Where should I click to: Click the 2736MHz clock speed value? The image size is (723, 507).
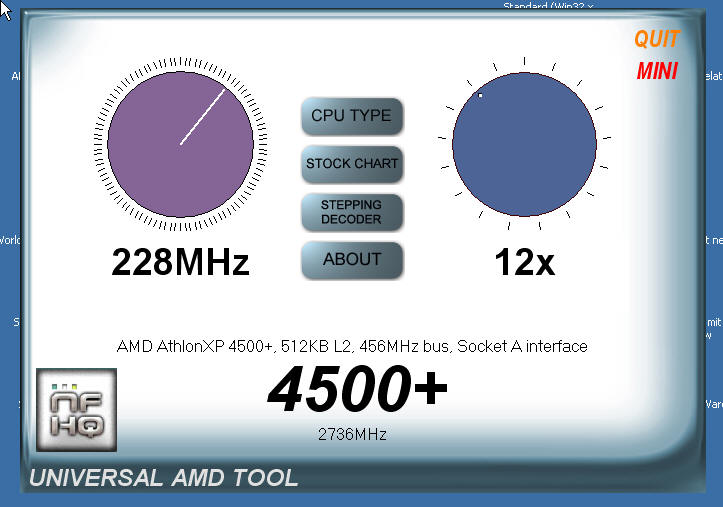[x=352, y=434]
